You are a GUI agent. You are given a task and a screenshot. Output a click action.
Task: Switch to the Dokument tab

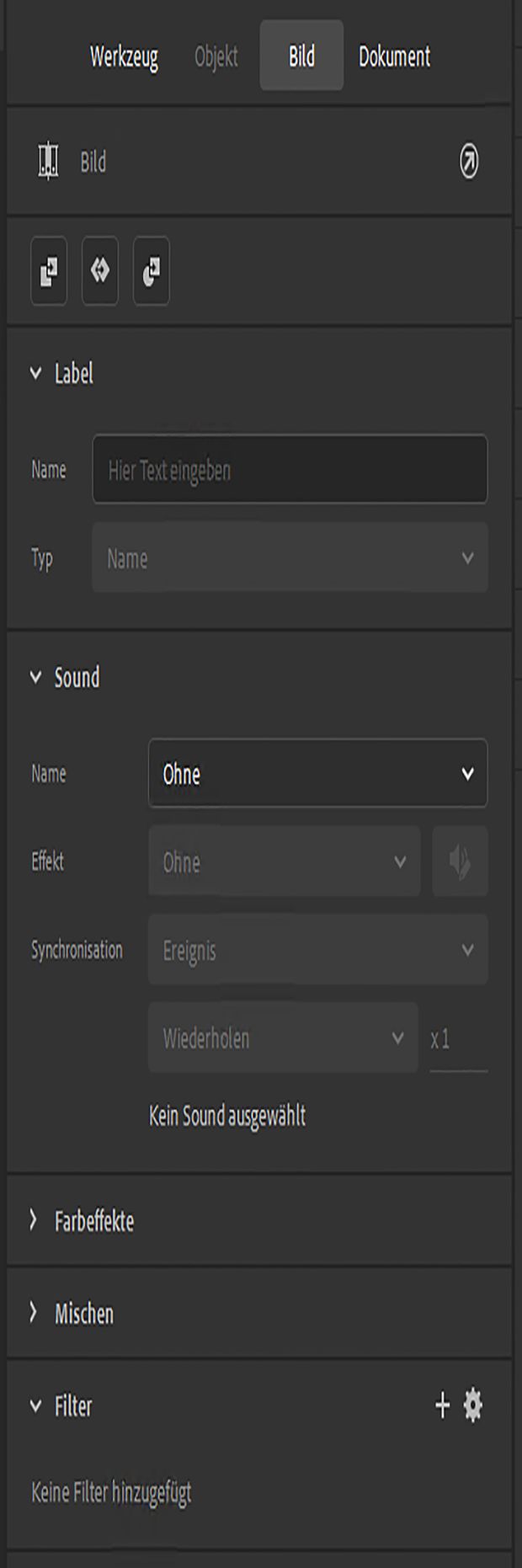pyautogui.click(x=394, y=56)
